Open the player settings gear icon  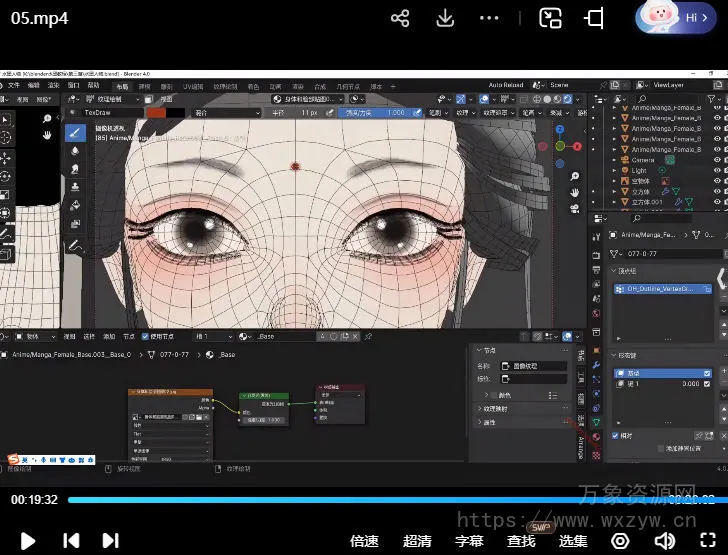(620, 541)
